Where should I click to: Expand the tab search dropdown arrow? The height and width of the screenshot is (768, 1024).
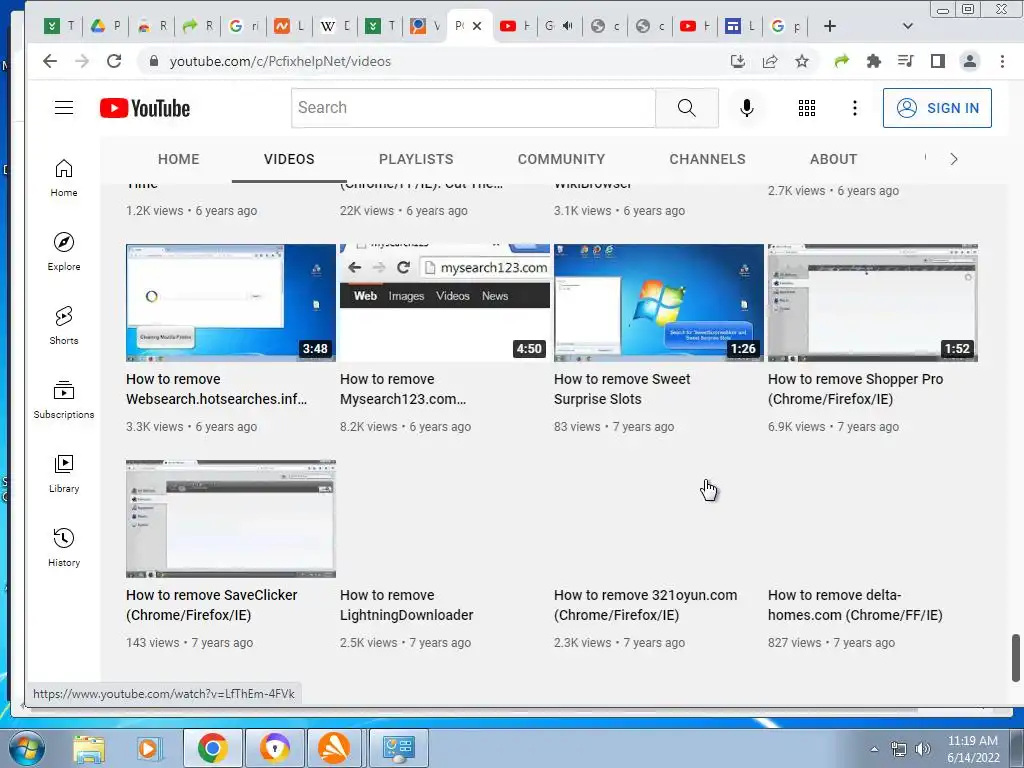[x=907, y=26]
